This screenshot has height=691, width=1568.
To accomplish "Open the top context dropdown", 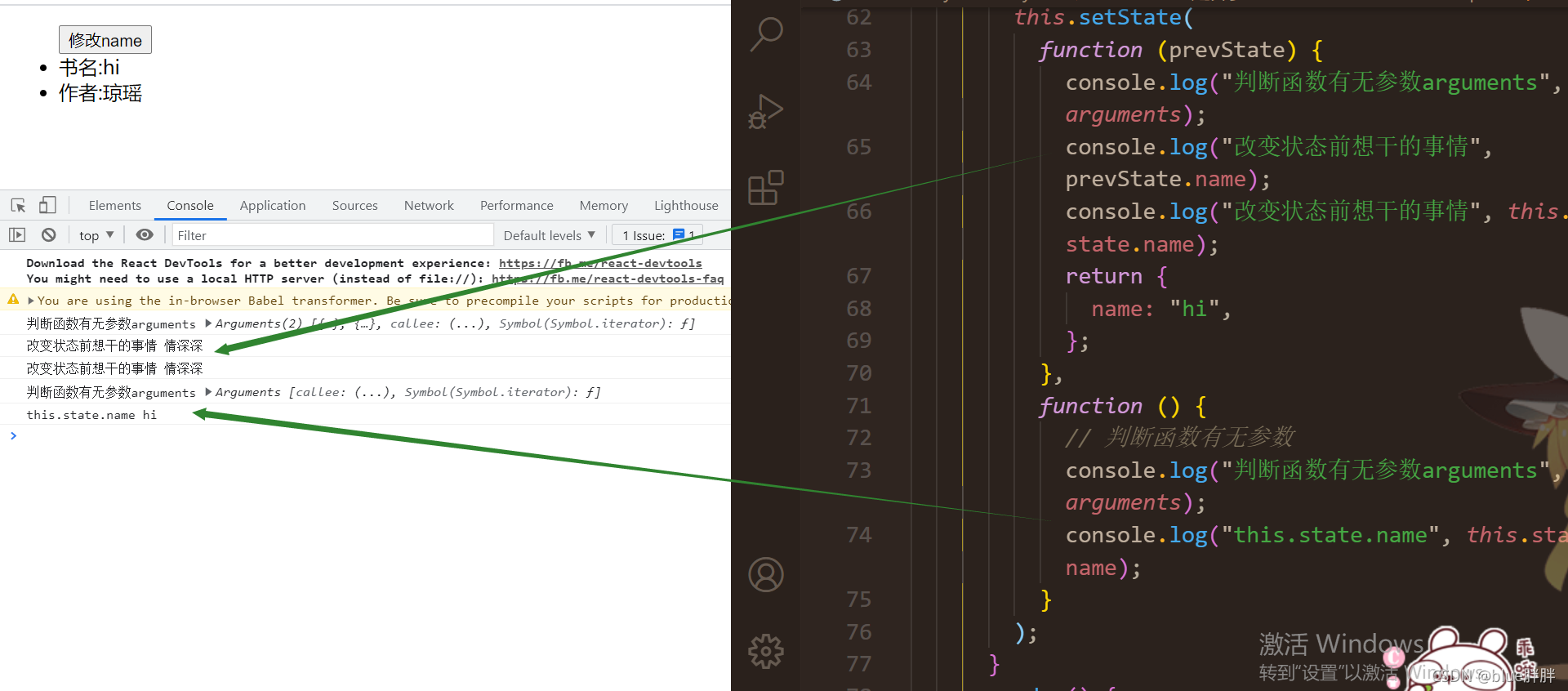I will coord(96,235).
